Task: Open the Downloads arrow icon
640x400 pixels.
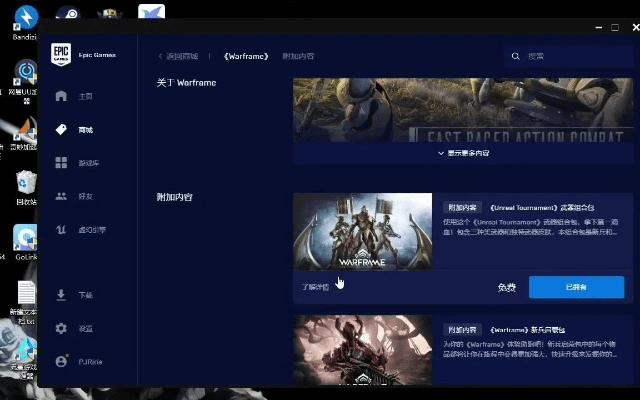Action: pyautogui.click(x=61, y=295)
